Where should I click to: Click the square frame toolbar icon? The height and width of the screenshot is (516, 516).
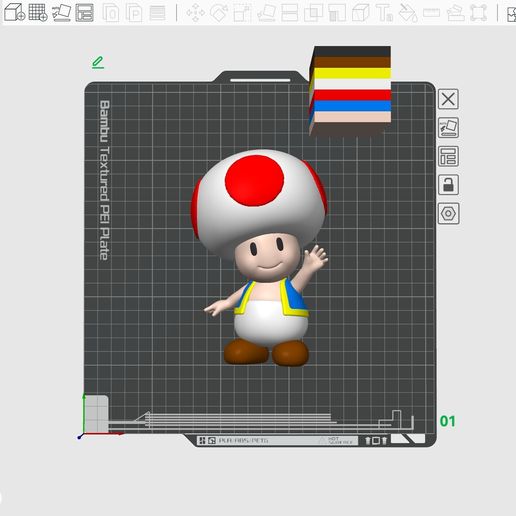pyautogui.click(x=479, y=13)
